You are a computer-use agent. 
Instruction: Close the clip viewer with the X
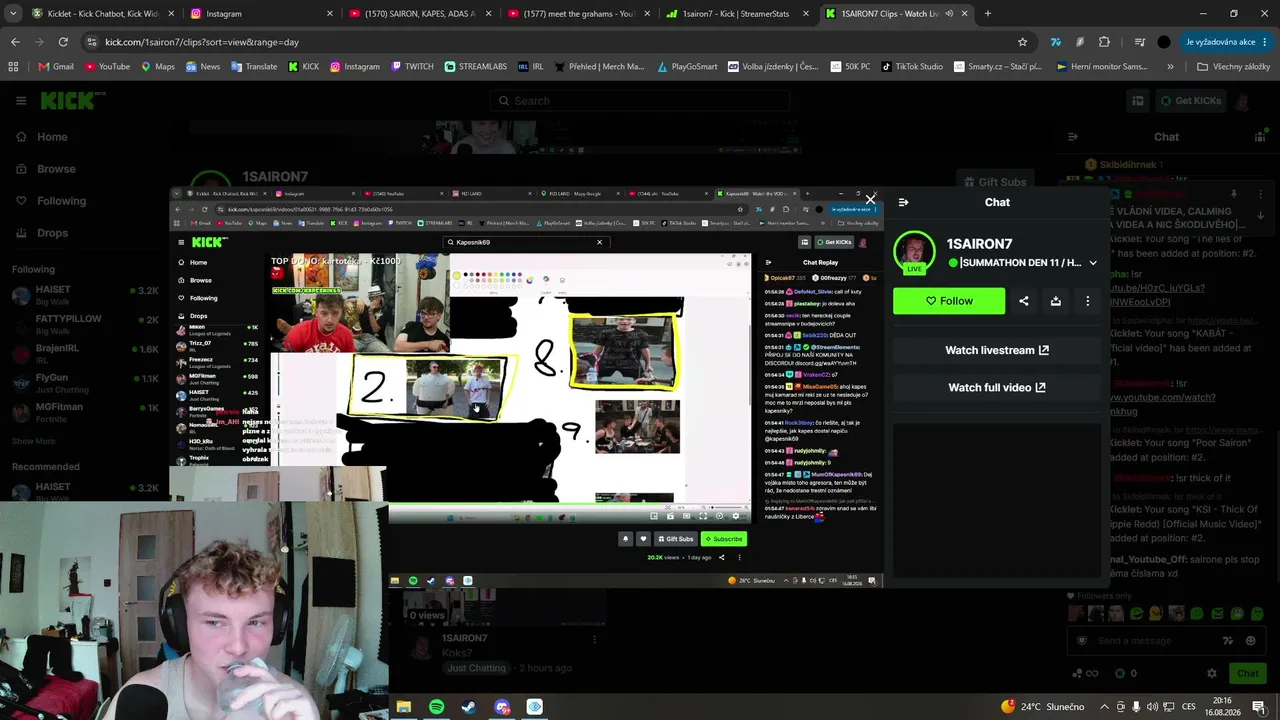870,200
